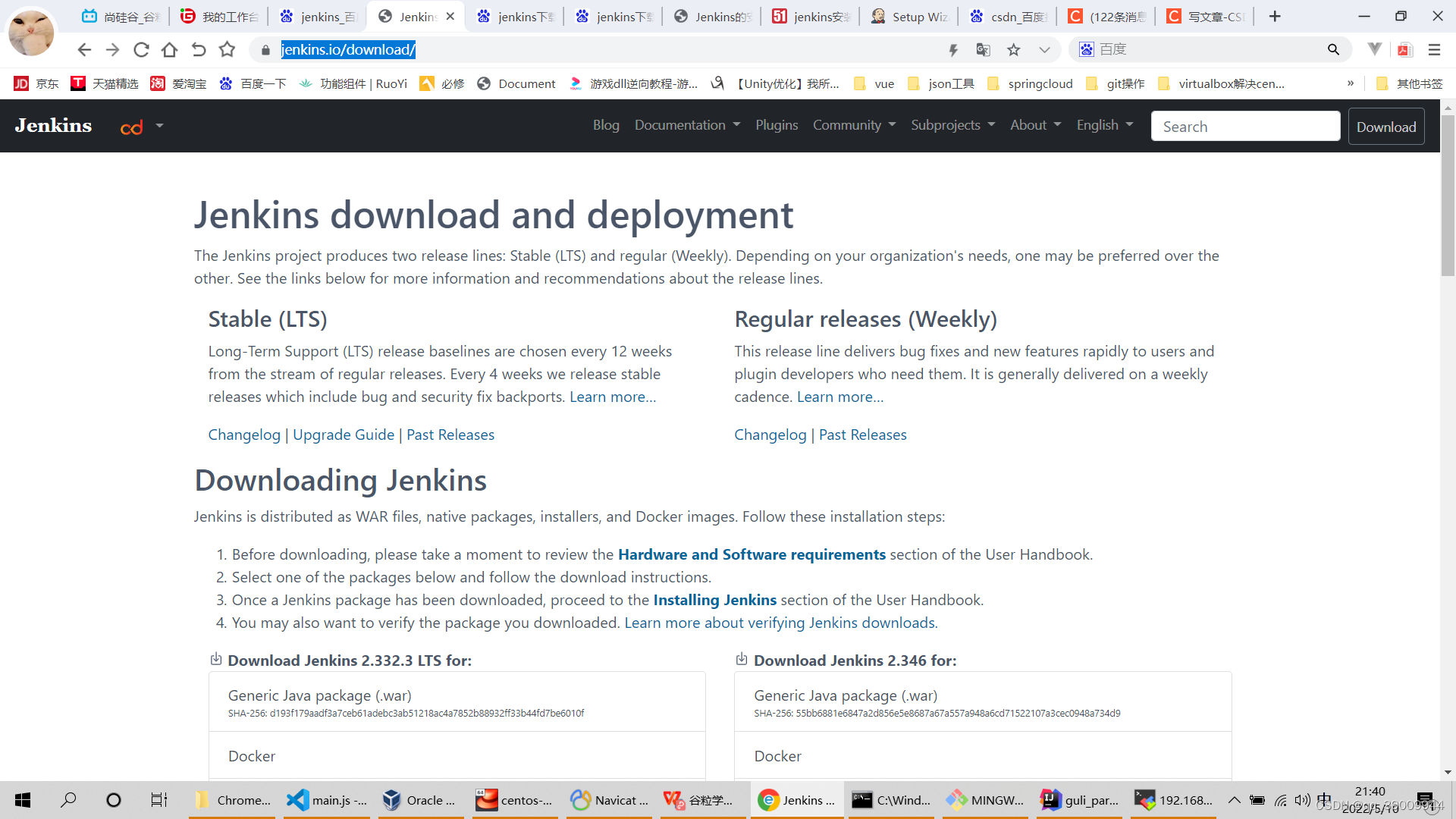Click the translate page icon in address bar
Screen dimensions: 1456x819
tap(984, 50)
